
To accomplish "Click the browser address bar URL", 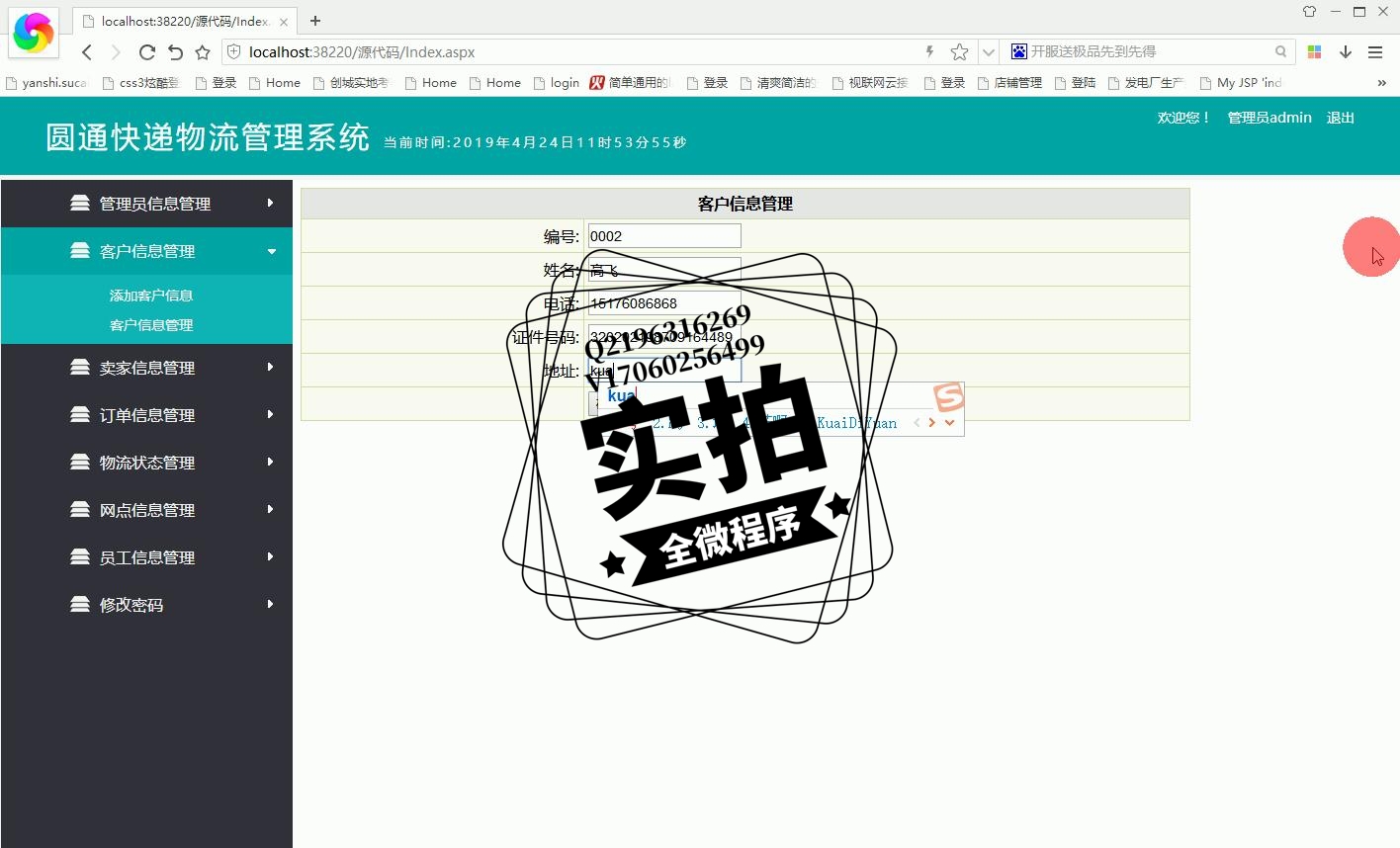I will click(362, 52).
